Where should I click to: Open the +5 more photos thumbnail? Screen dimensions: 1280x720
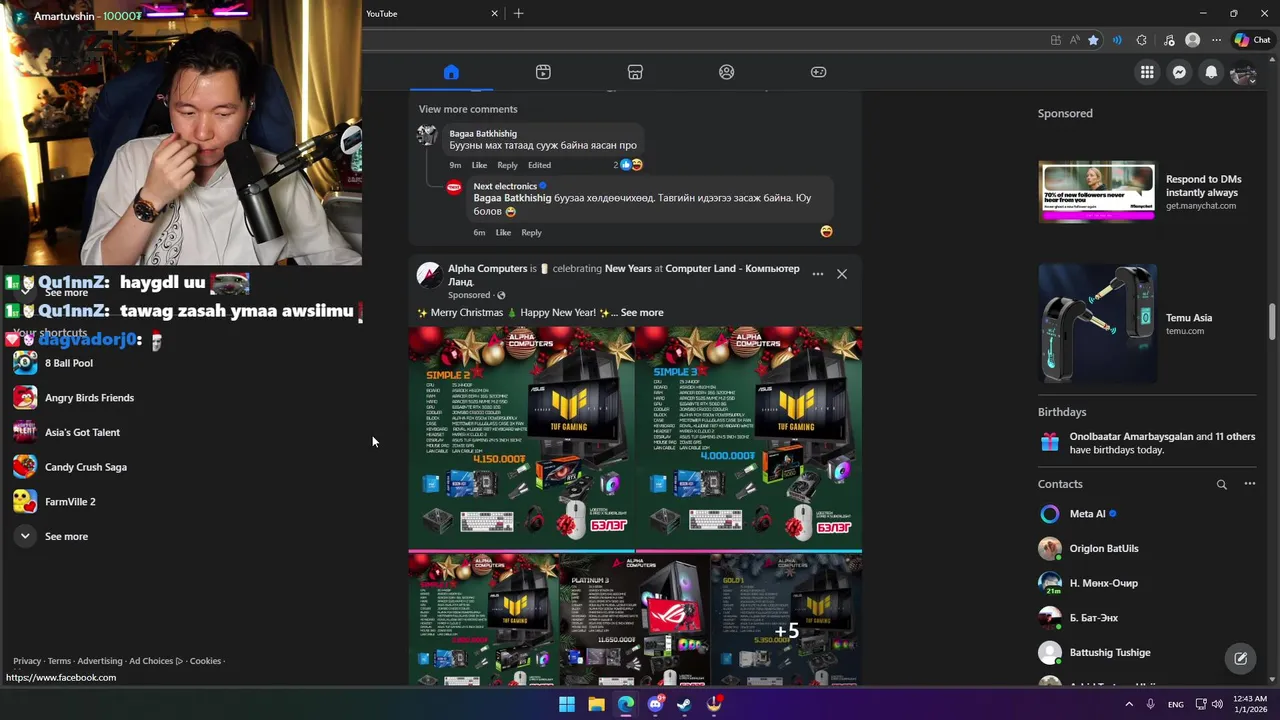[x=786, y=620]
